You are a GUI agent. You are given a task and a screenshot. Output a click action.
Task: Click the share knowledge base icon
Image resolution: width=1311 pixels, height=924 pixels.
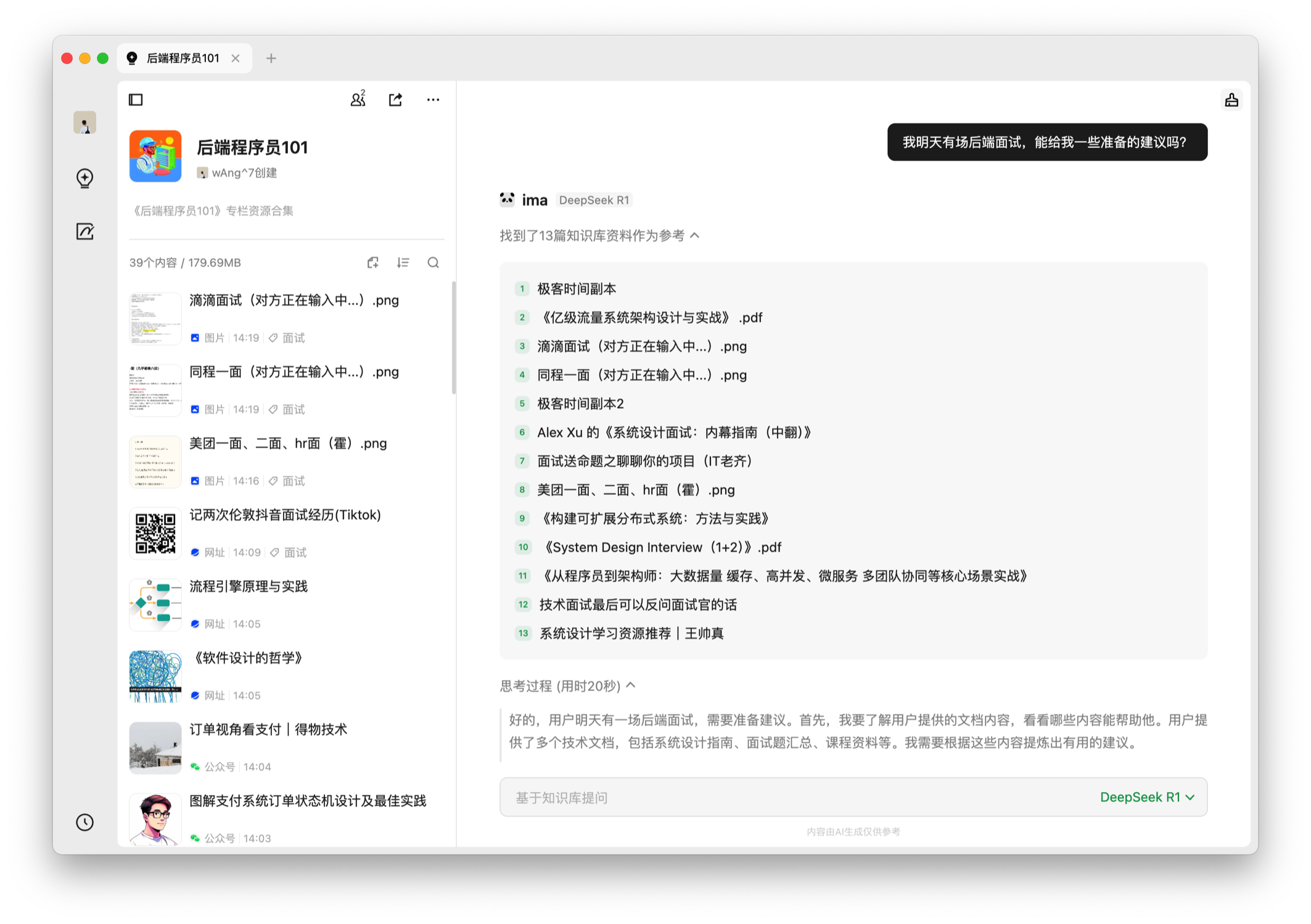coord(396,99)
